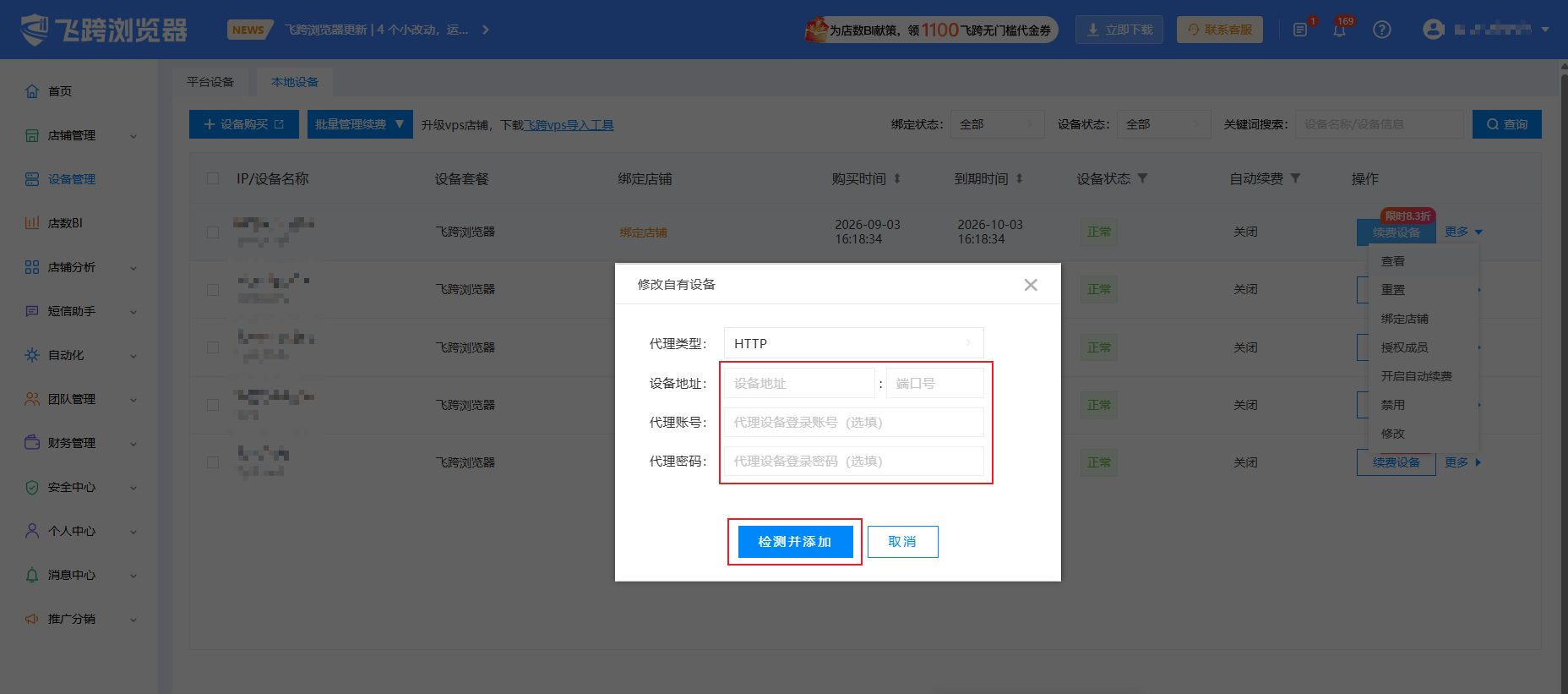
Task: Click the 端口号 input field
Action: pyautogui.click(x=935, y=383)
